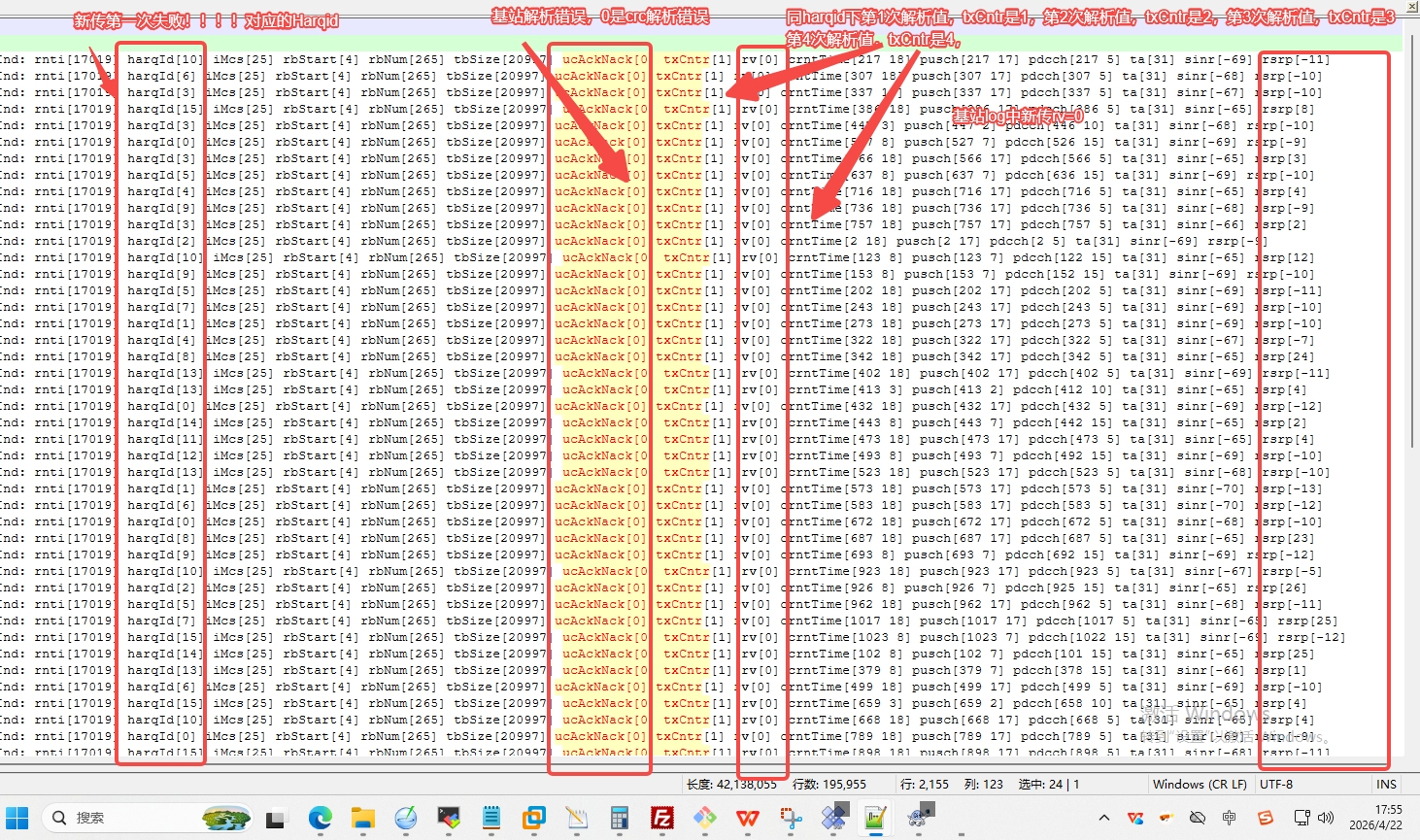Toggle INS insert mode in status bar
1420x840 pixels.
tap(1386, 784)
